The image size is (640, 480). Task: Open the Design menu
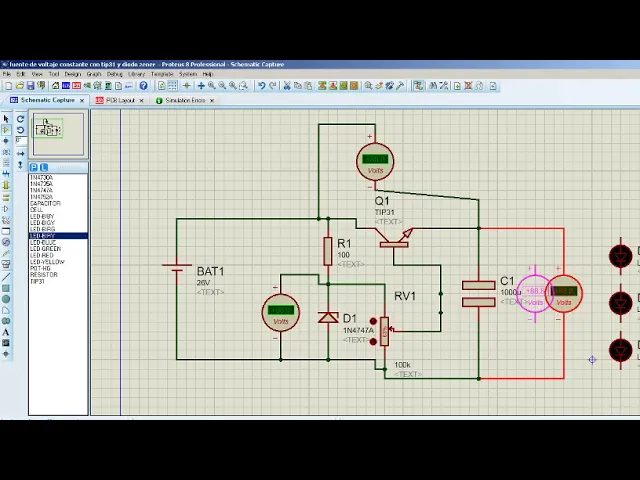[73, 74]
